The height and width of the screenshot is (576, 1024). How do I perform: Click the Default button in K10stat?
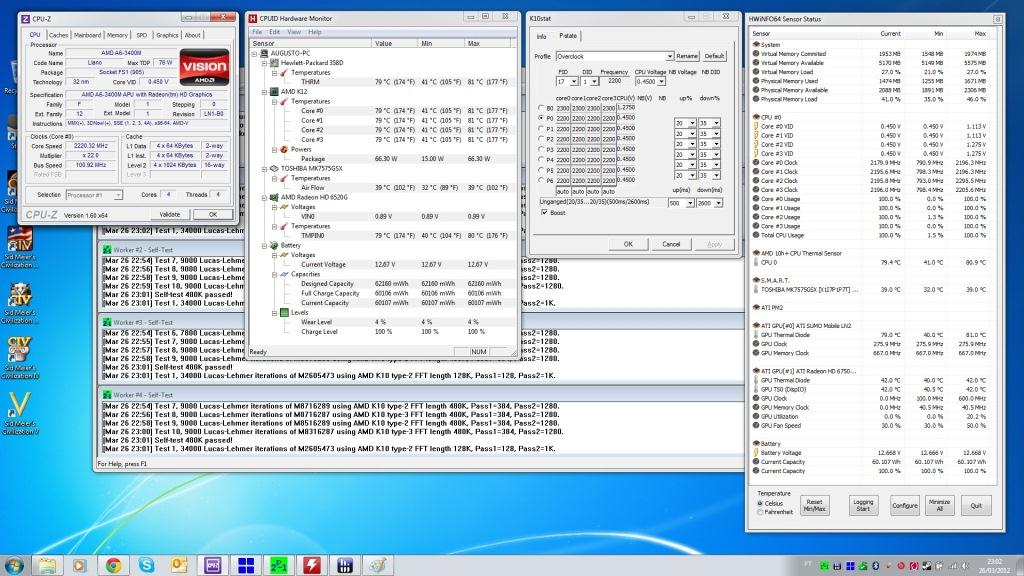tap(714, 56)
